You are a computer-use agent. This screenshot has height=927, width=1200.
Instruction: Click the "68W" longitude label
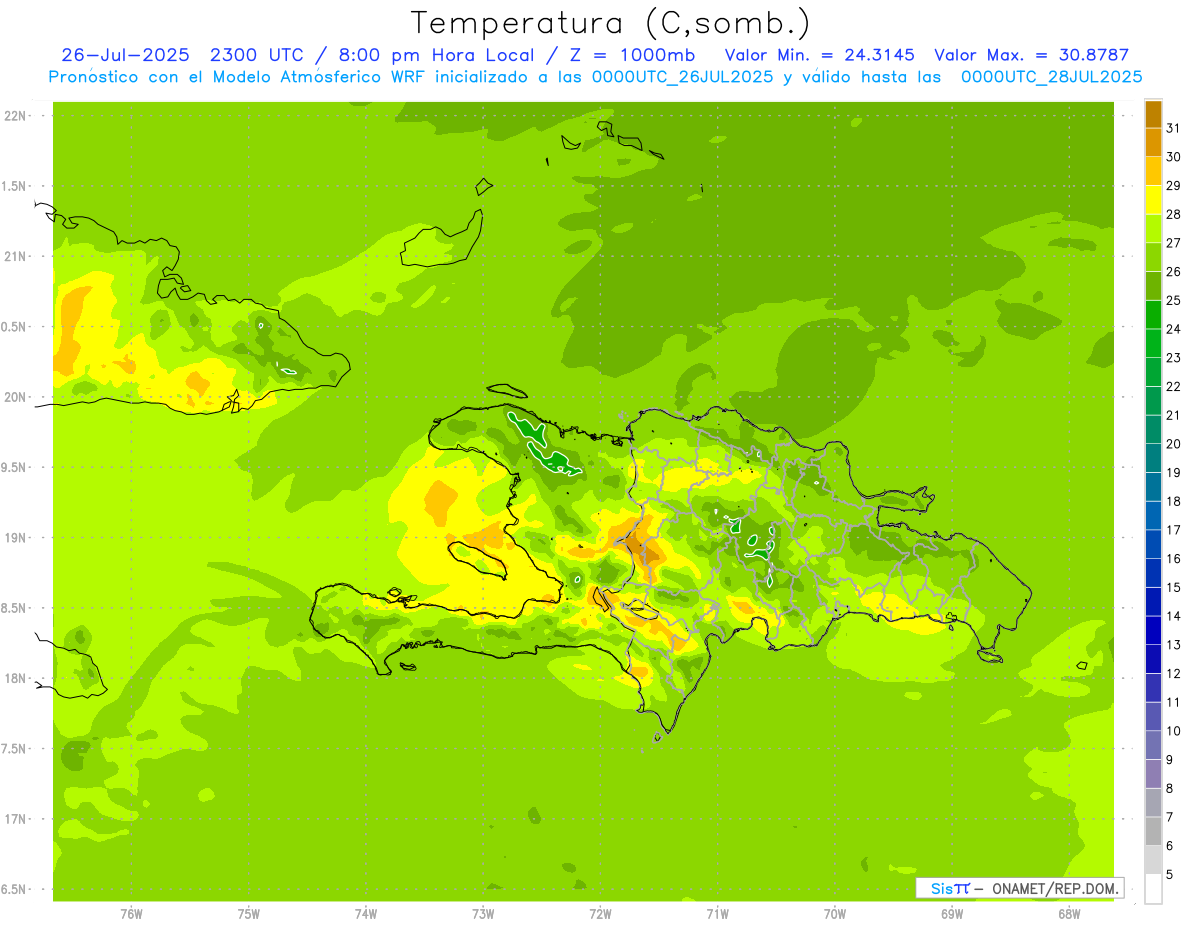pos(1069,914)
